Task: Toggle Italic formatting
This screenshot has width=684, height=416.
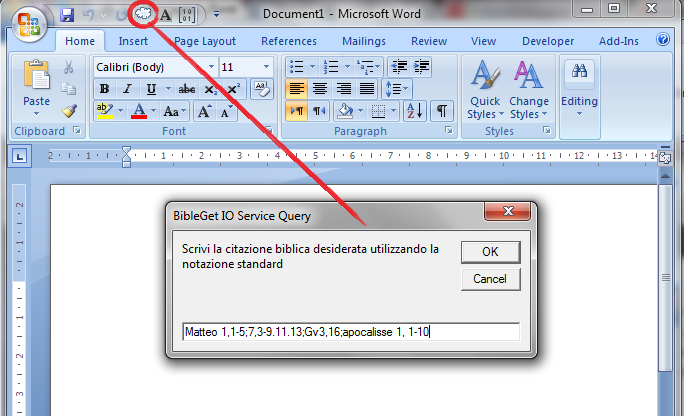Action: click(x=127, y=89)
